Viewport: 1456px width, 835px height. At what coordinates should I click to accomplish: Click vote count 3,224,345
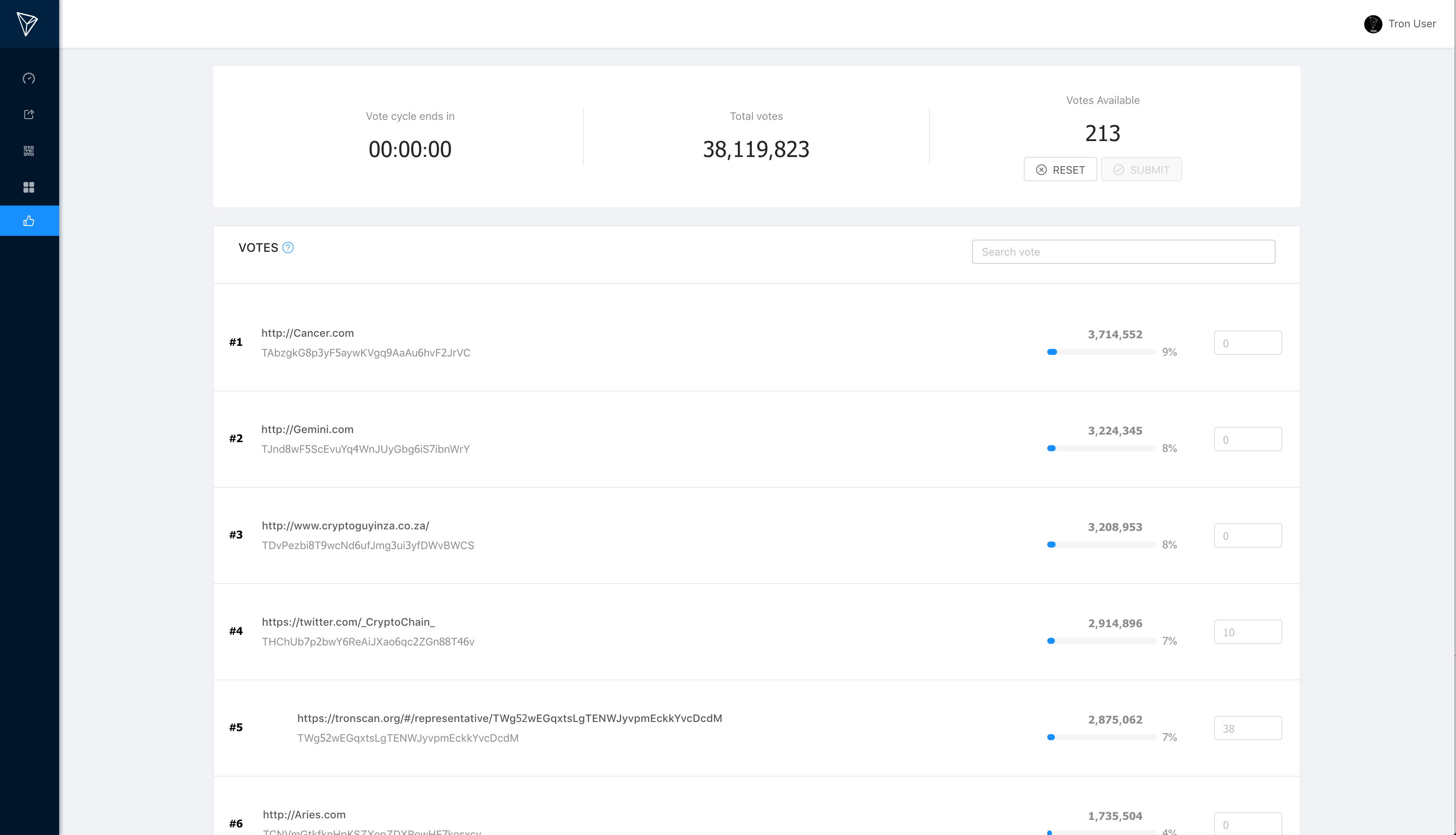(x=1115, y=431)
